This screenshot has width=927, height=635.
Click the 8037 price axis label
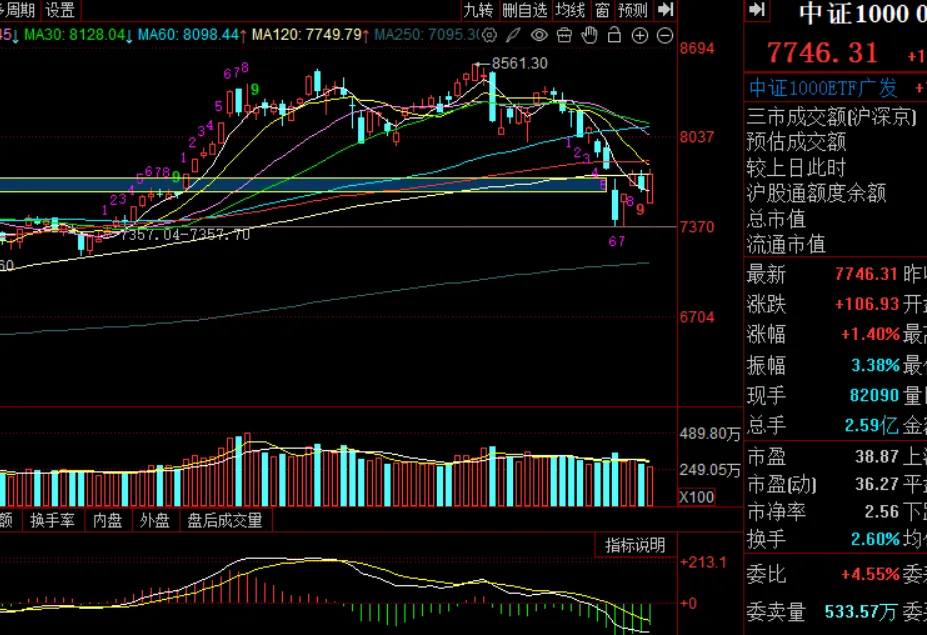pyautogui.click(x=697, y=137)
